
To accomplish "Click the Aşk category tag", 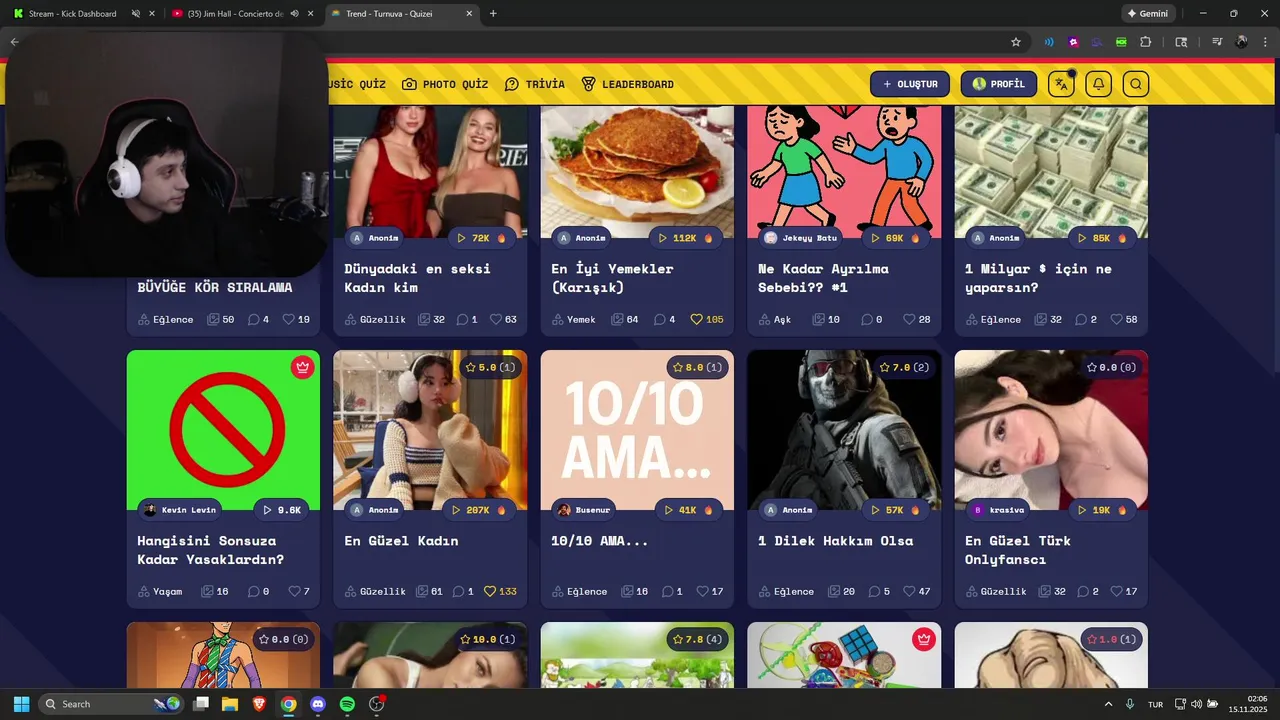I will [774, 319].
